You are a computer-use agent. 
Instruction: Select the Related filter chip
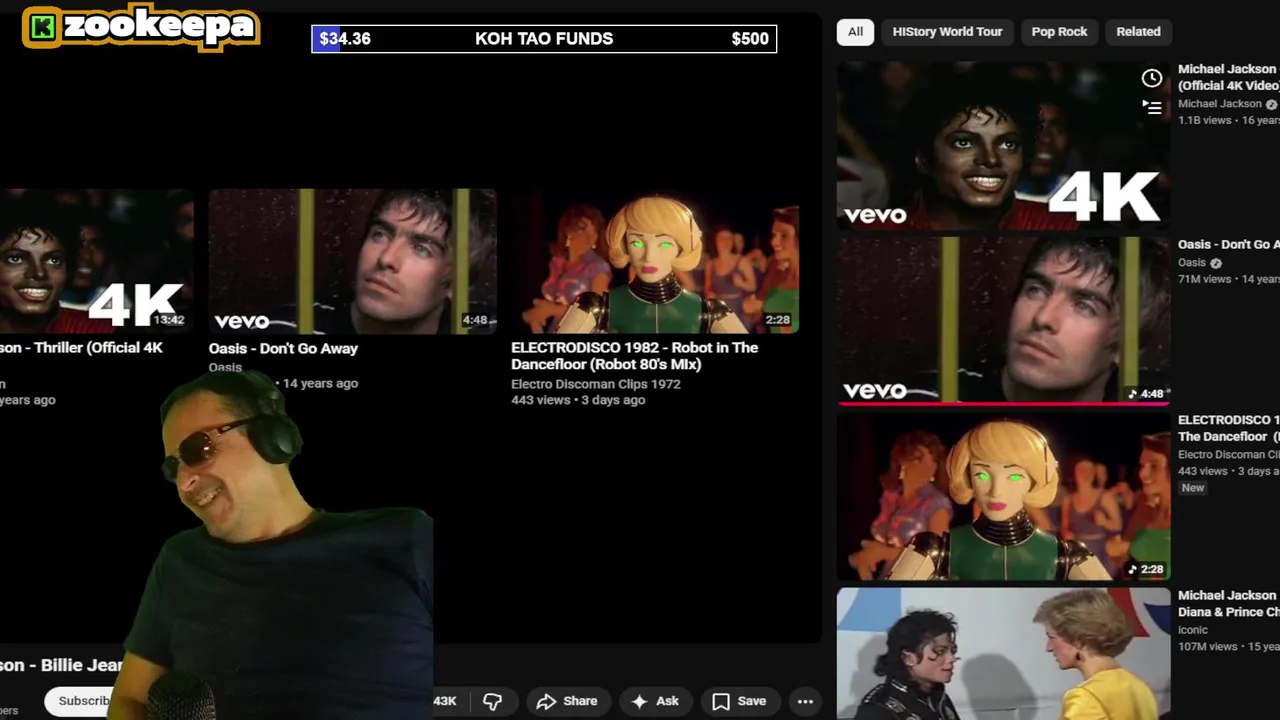[x=1138, y=31]
